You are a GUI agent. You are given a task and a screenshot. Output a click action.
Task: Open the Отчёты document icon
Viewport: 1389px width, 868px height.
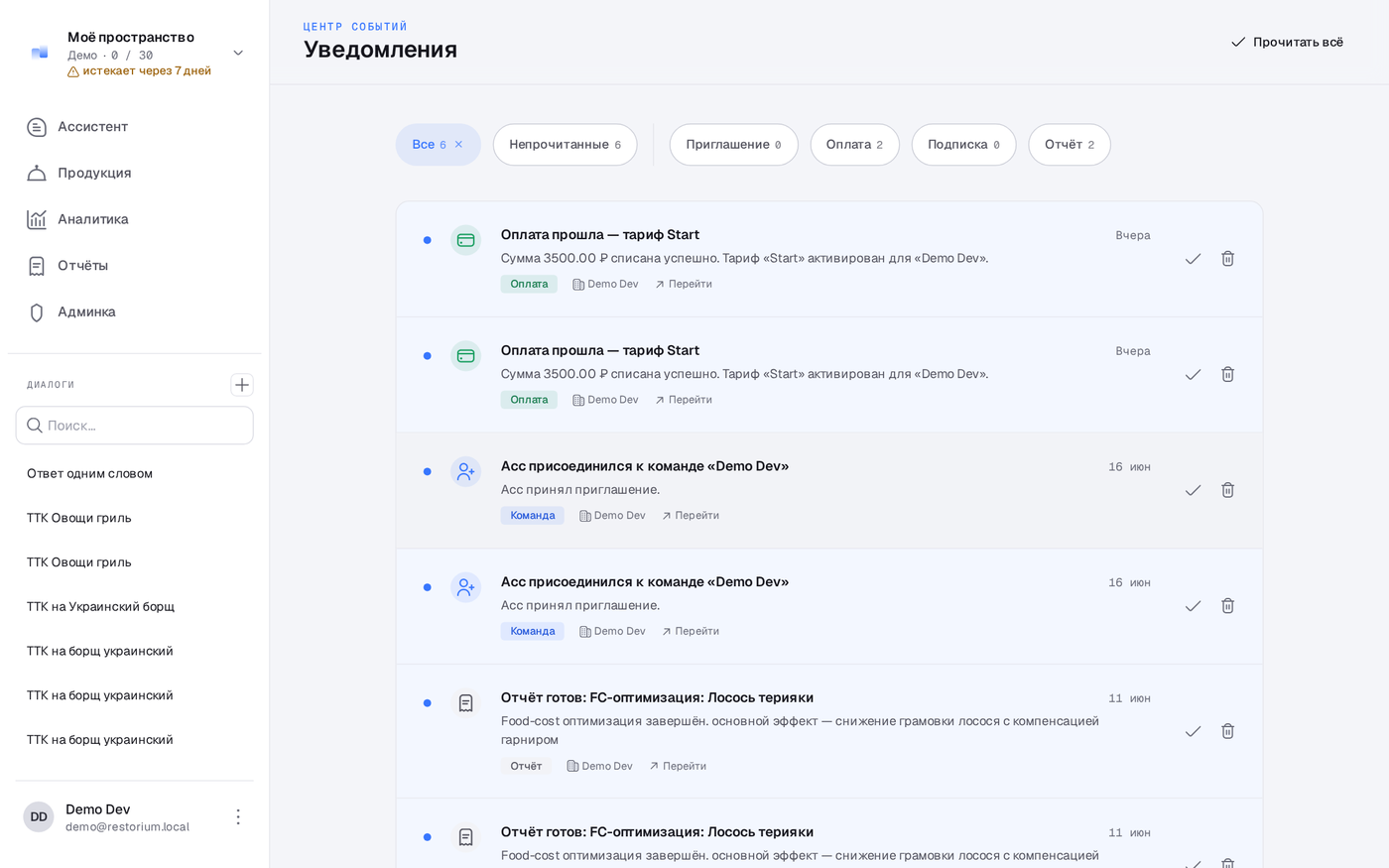(x=37, y=266)
